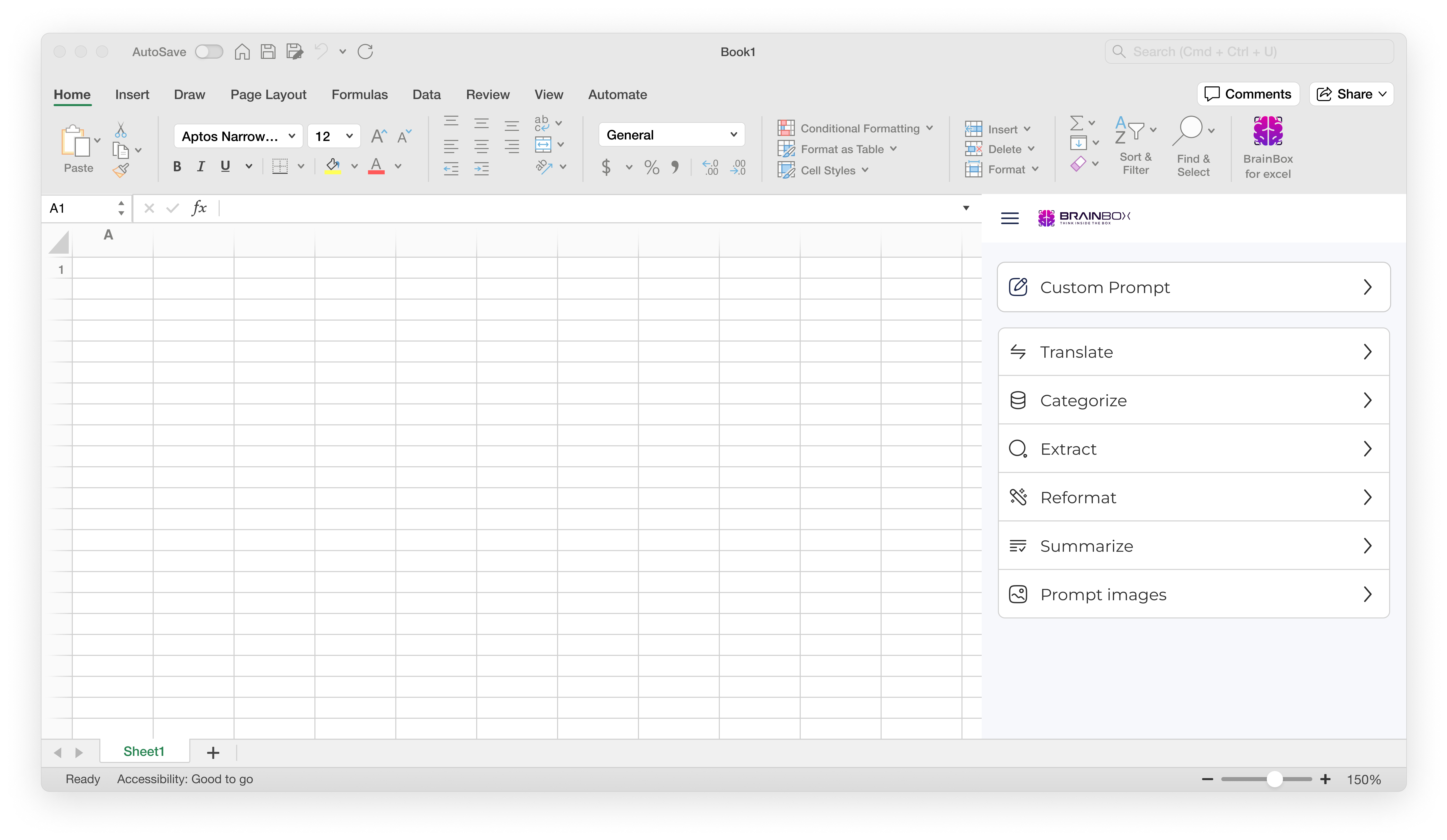The height and width of the screenshot is (840, 1447).
Task: Toggle bold formatting
Action: coord(177,166)
